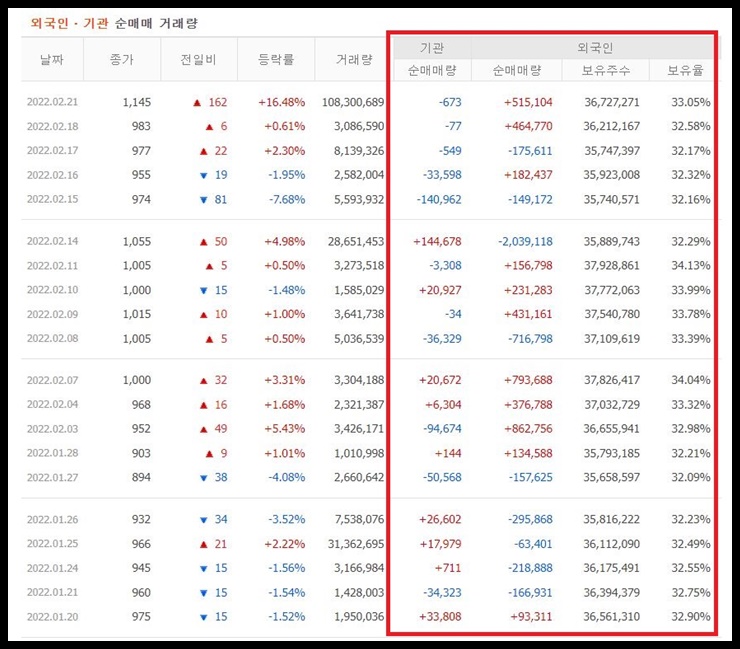
Task: Select the date 2022.01.20
Action: point(52,617)
